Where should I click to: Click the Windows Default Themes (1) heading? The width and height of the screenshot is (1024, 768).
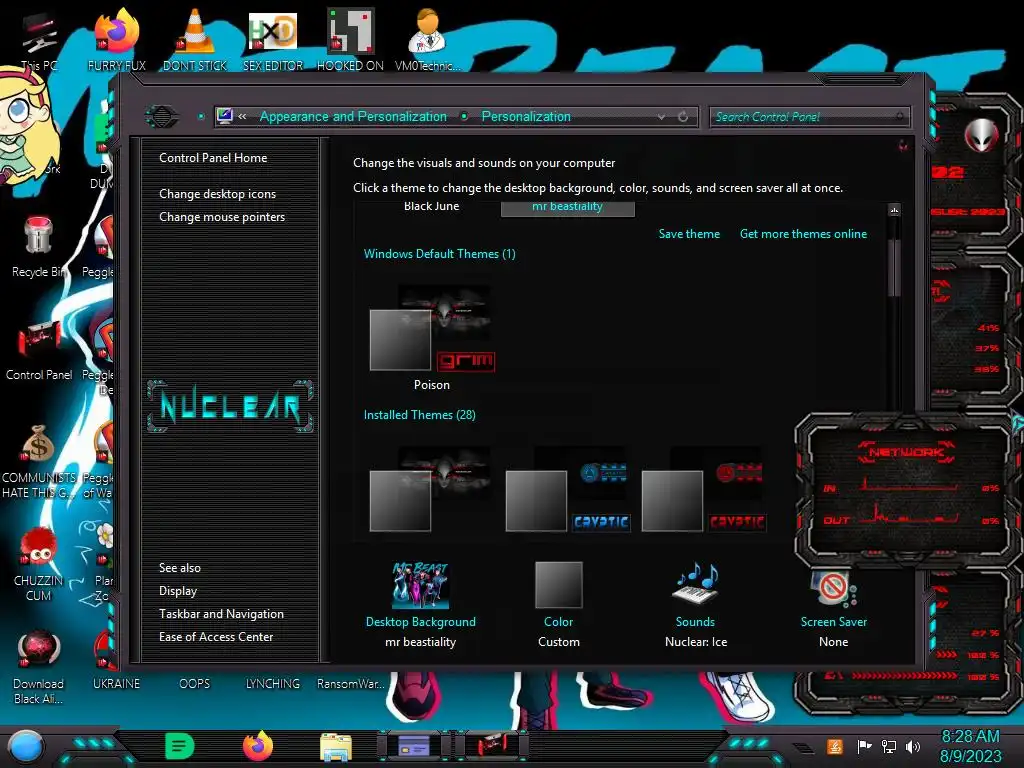440,254
